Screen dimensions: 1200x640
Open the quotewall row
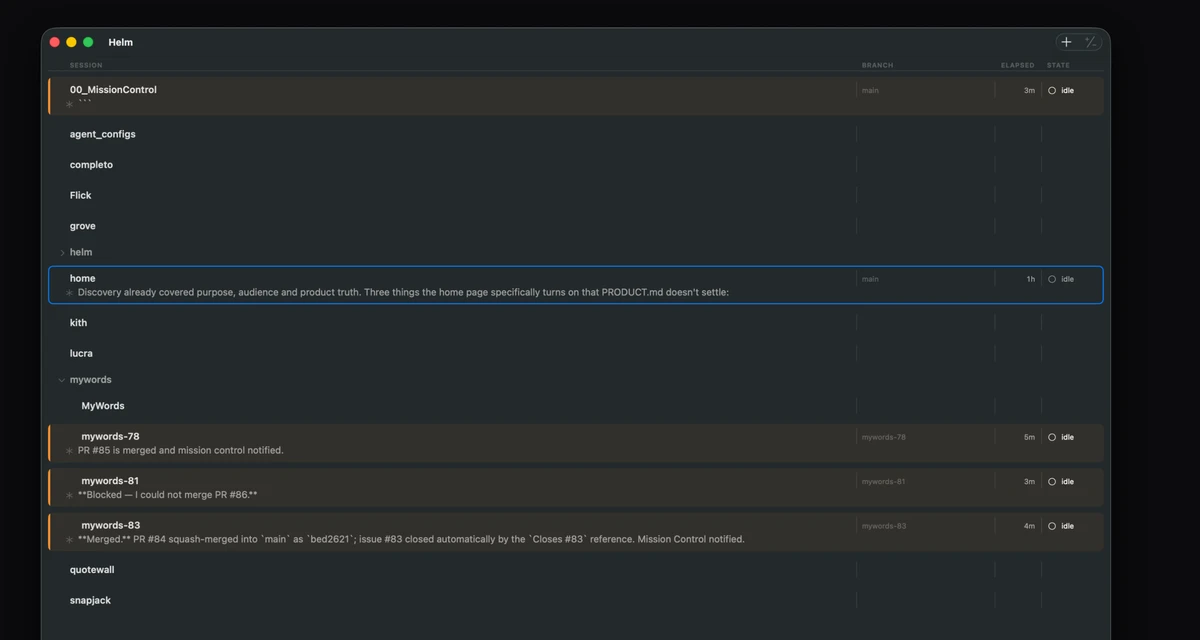(576, 570)
